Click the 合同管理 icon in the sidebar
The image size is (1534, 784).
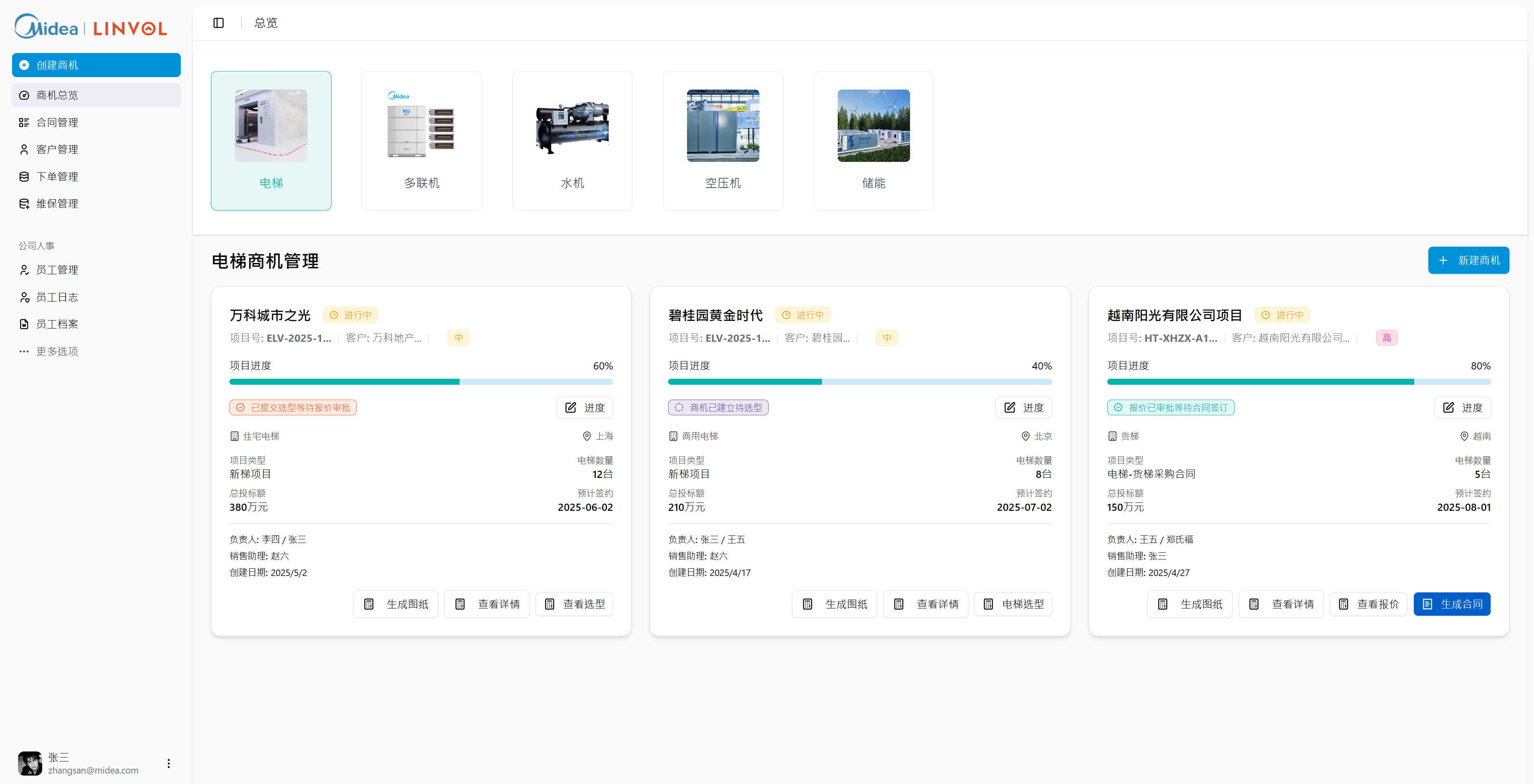(x=24, y=122)
